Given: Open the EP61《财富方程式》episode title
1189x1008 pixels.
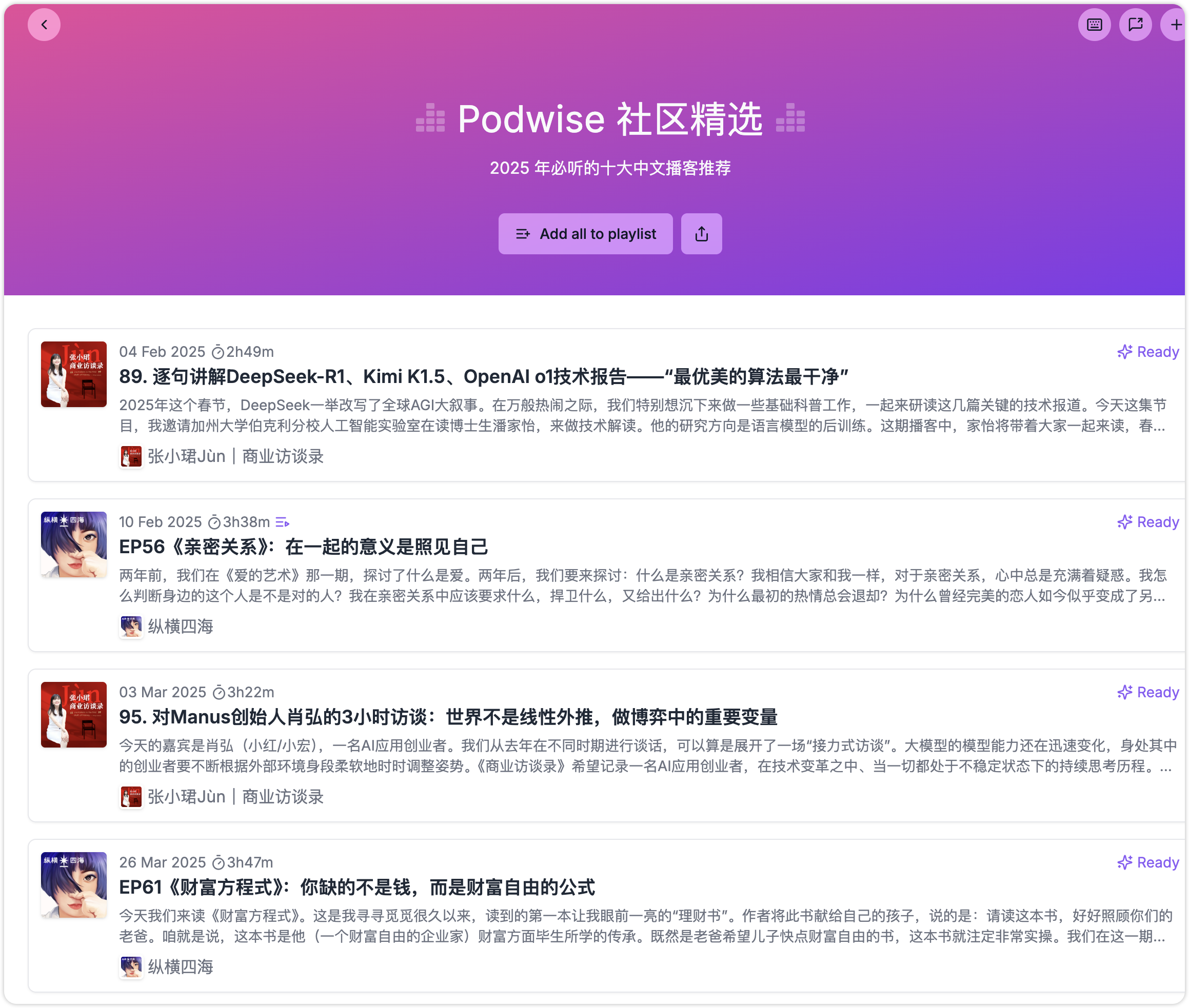Looking at the screenshot, I should point(356,887).
